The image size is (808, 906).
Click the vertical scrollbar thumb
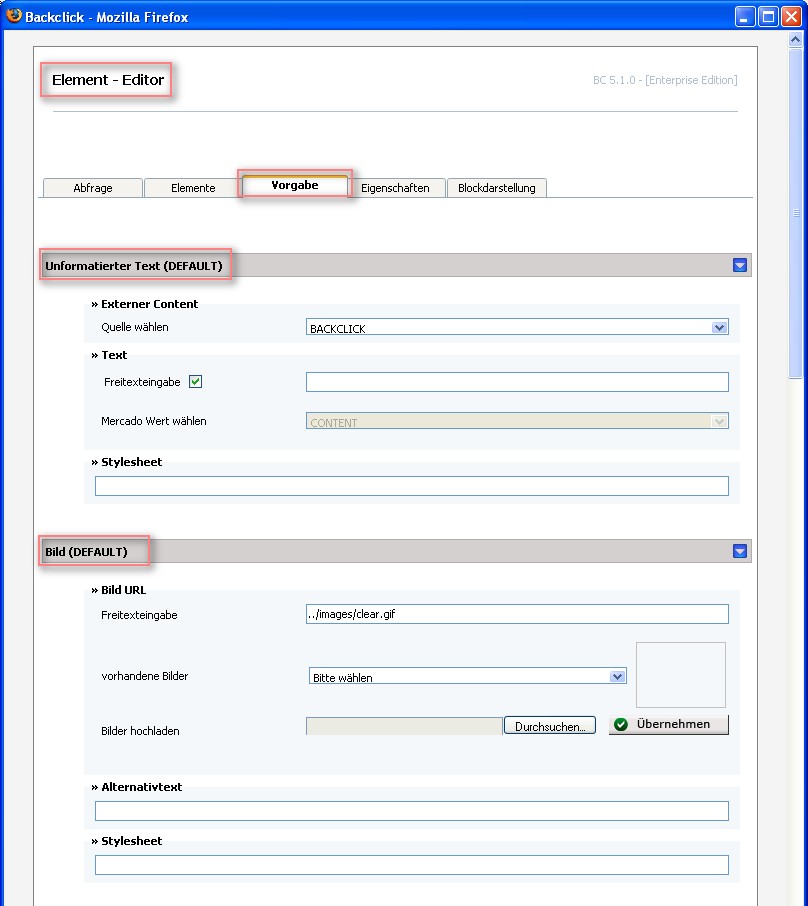(x=795, y=213)
